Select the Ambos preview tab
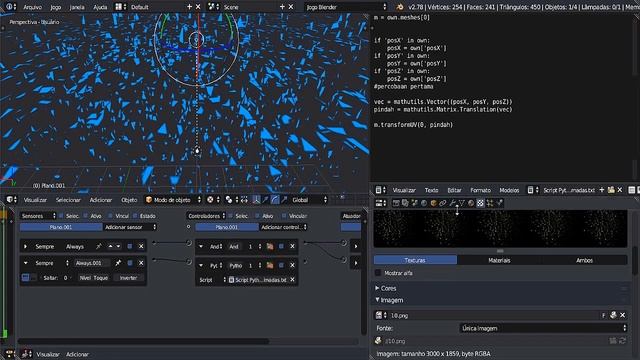This screenshot has width=640, height=360. click(x=584, y=260)
